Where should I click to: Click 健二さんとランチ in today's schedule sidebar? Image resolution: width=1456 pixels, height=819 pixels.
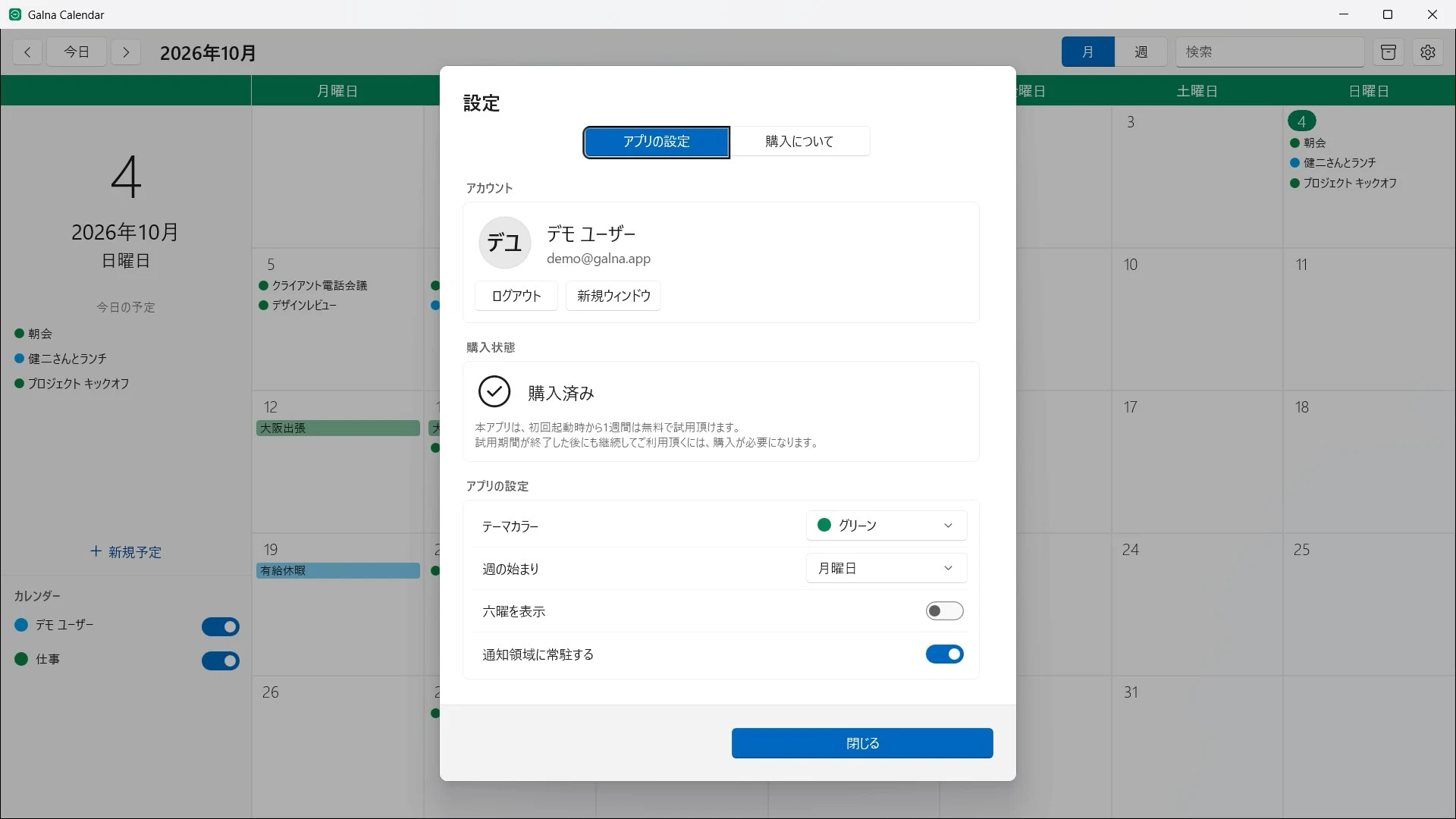[x=67, y=359]
